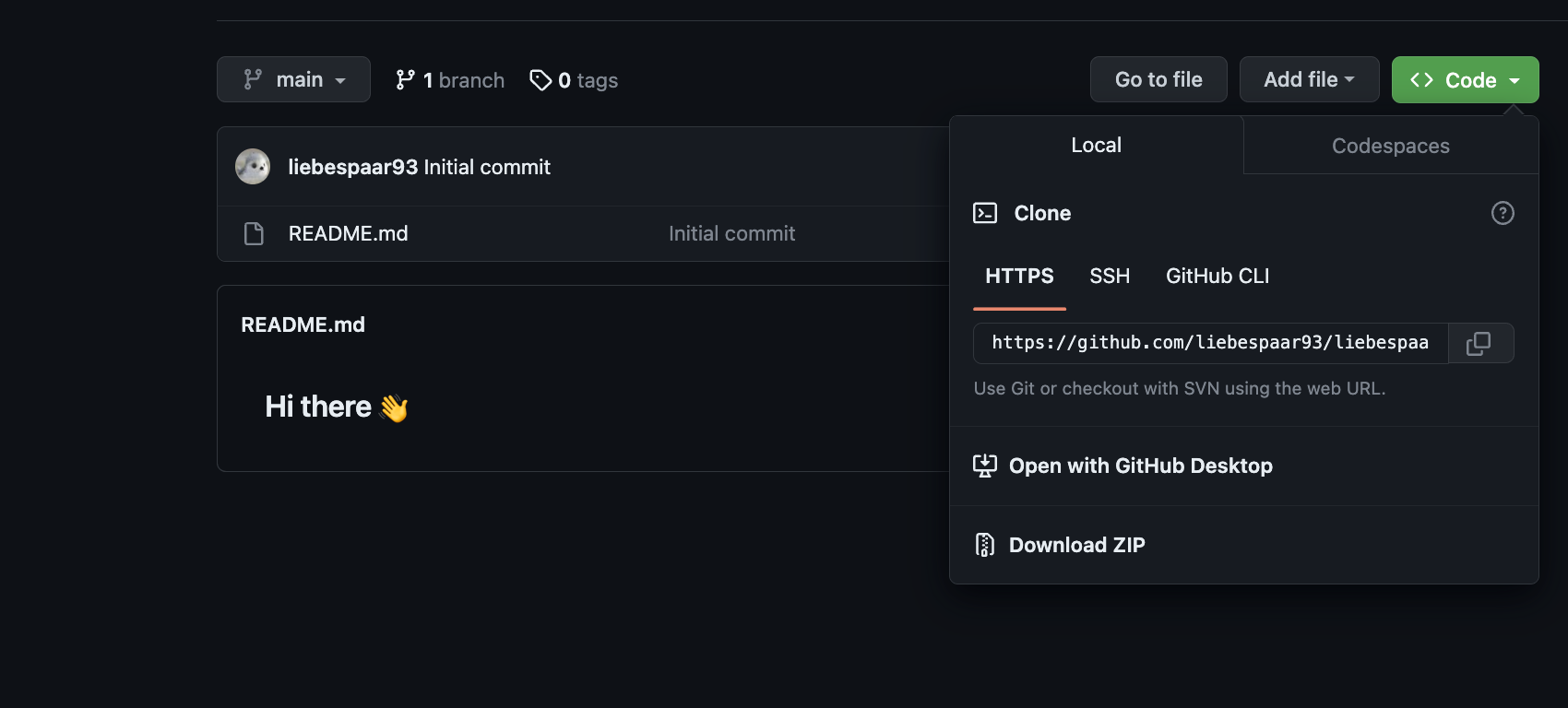Copy the clone URL to clipboard

coord(1479,343)
